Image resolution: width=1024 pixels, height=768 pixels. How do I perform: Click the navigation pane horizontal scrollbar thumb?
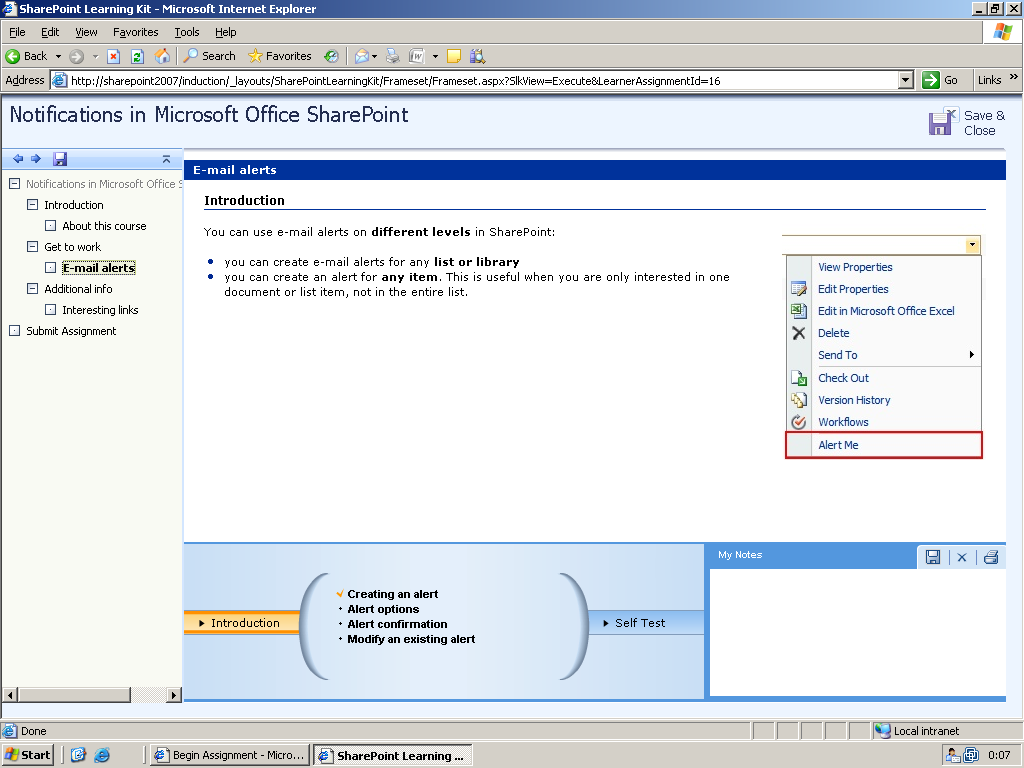[74, 694]
